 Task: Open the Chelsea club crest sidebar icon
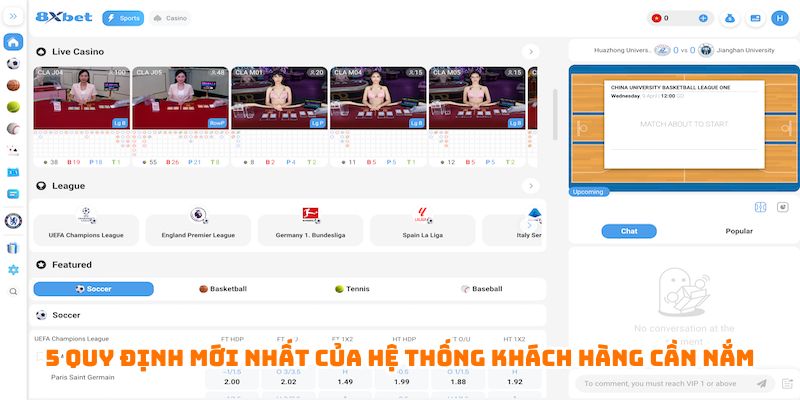pyautogui.click(x=13, y=221)
